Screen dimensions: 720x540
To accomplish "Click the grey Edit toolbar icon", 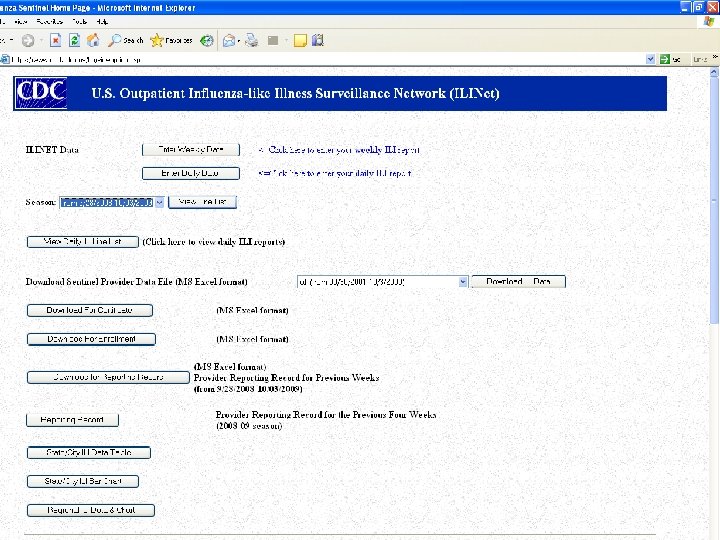I will tap(273, 41).
